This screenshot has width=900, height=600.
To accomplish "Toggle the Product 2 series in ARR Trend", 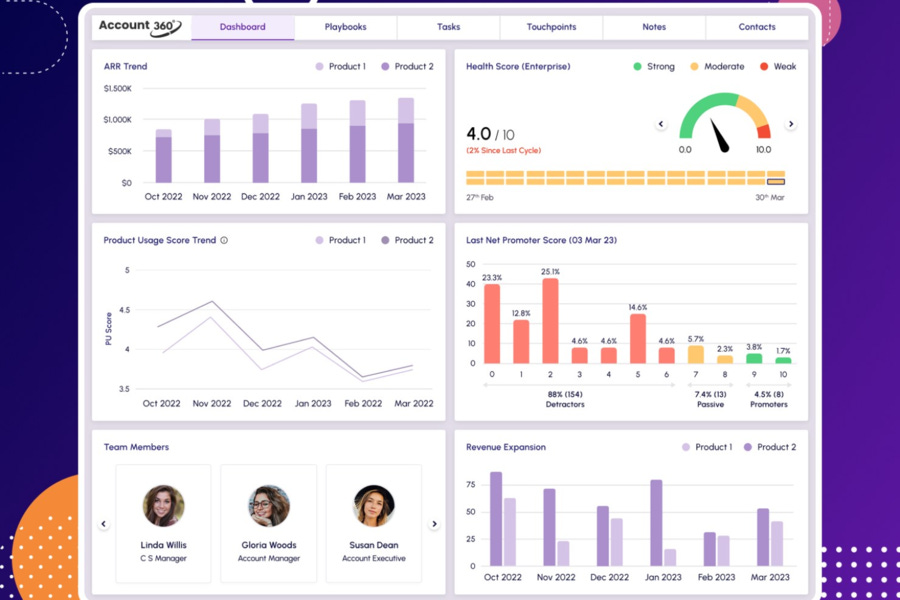I will [385, 66].
